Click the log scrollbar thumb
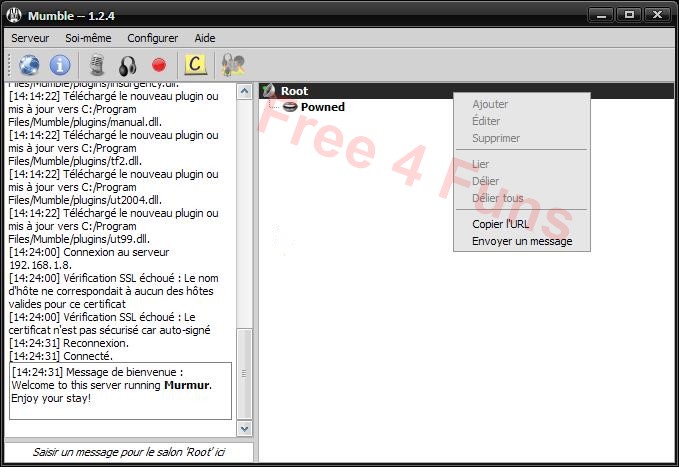Screen dimensions: 679x467 pyautogui.click(x=244, y=374)
